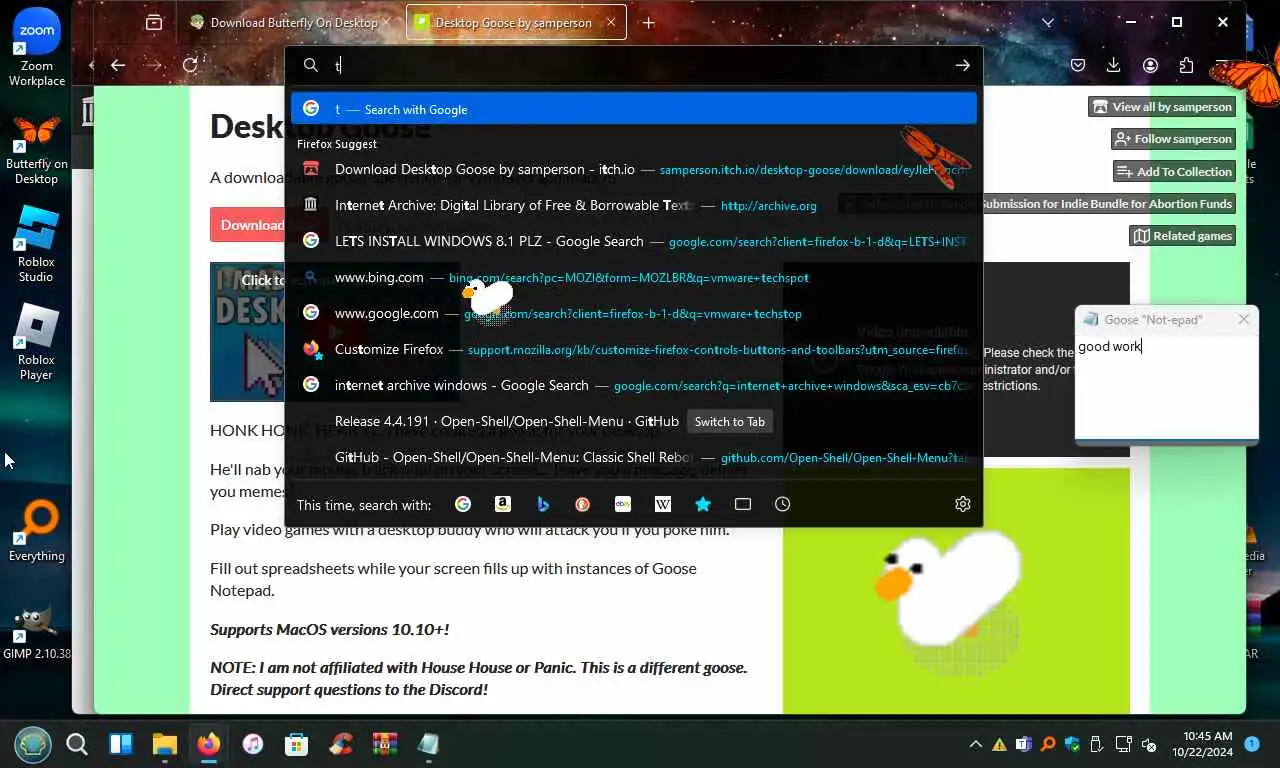The image size is (1280, 768).
Task: Close the Goose Not-epad window
Action: (1243, 319)
